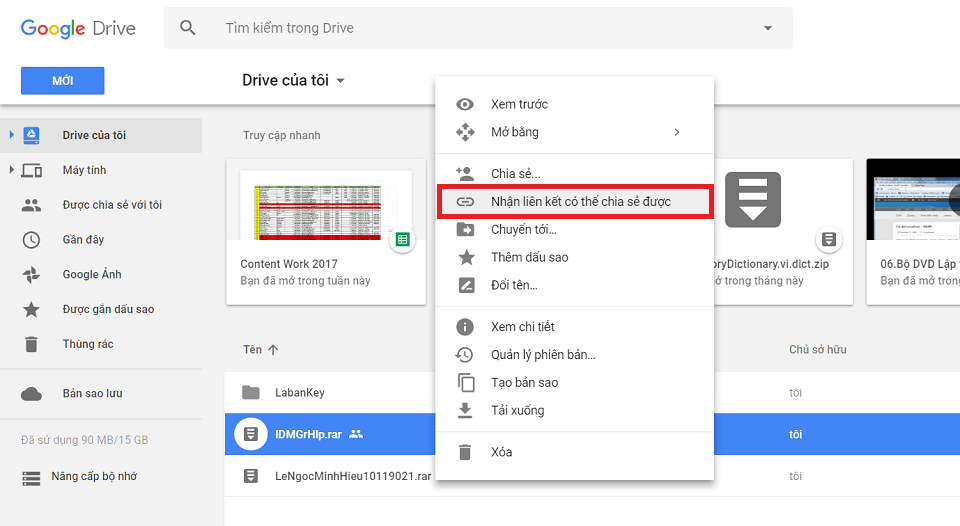The height and width of the screenshot is (526, 960).
Task: Click the move-arrows icon for 'Mở bằng'
Action: pyautogui.click(x=465, y=132)
